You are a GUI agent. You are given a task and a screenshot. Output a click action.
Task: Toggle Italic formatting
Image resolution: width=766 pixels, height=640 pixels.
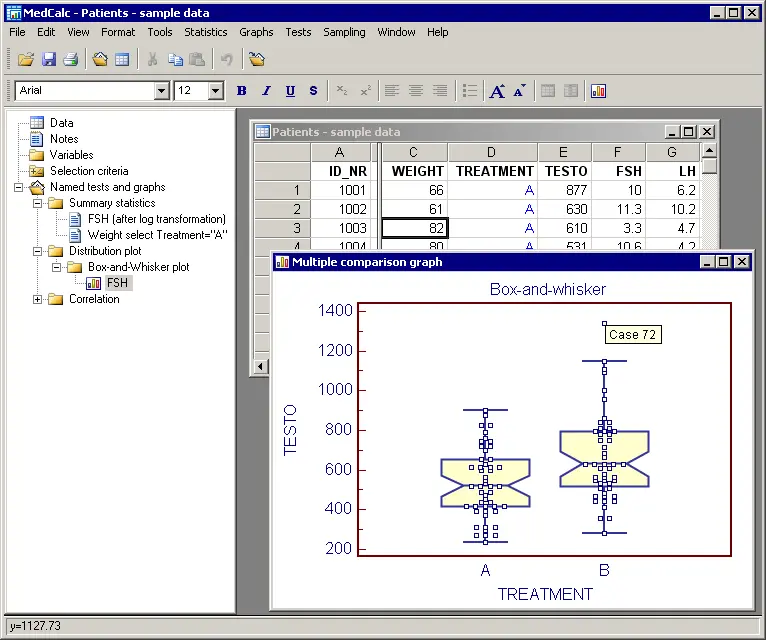(266, 91)
